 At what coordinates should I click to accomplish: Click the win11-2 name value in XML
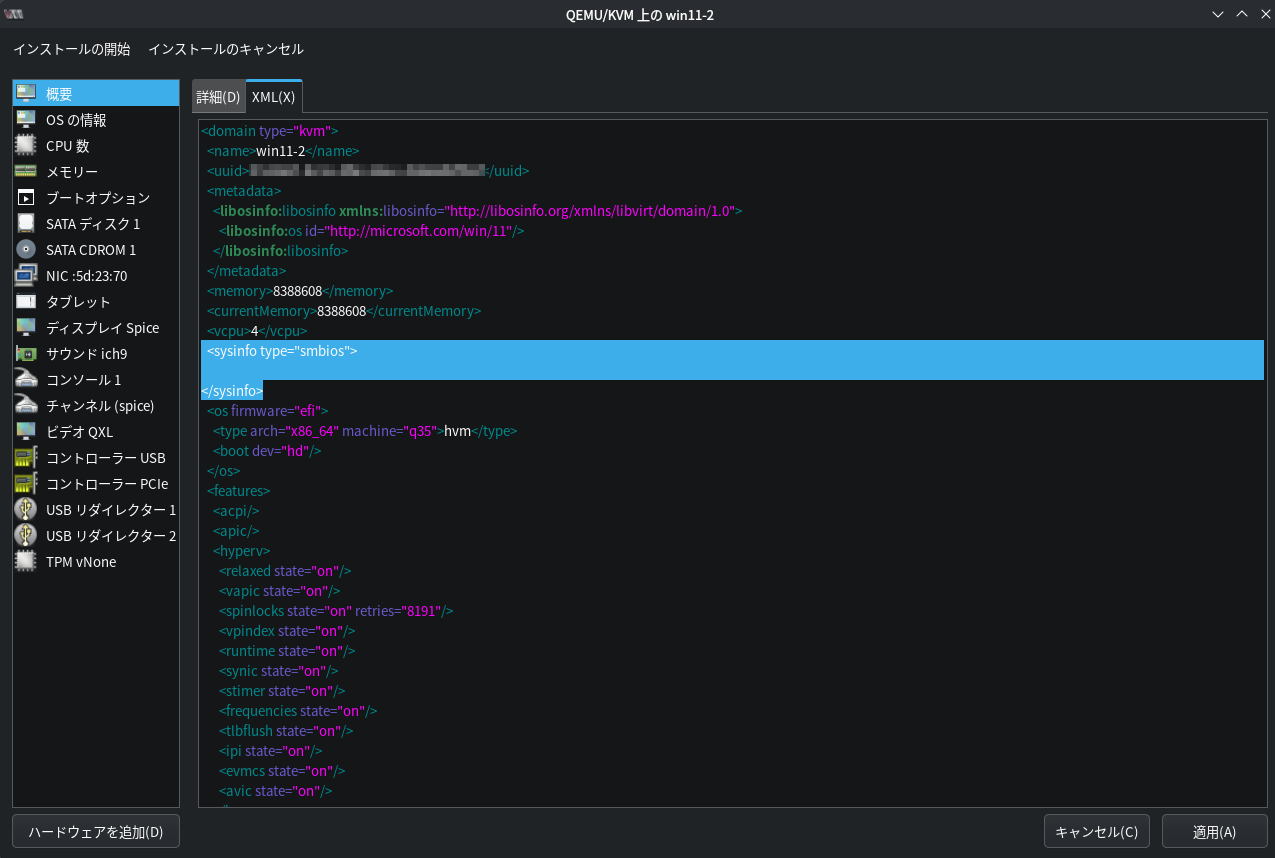coord(280,151)
